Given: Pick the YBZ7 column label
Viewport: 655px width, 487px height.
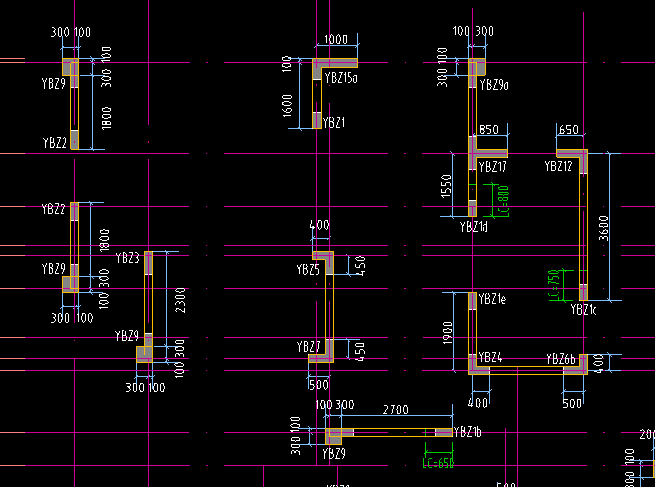Looking at the screenshot, I should point(309,347).
